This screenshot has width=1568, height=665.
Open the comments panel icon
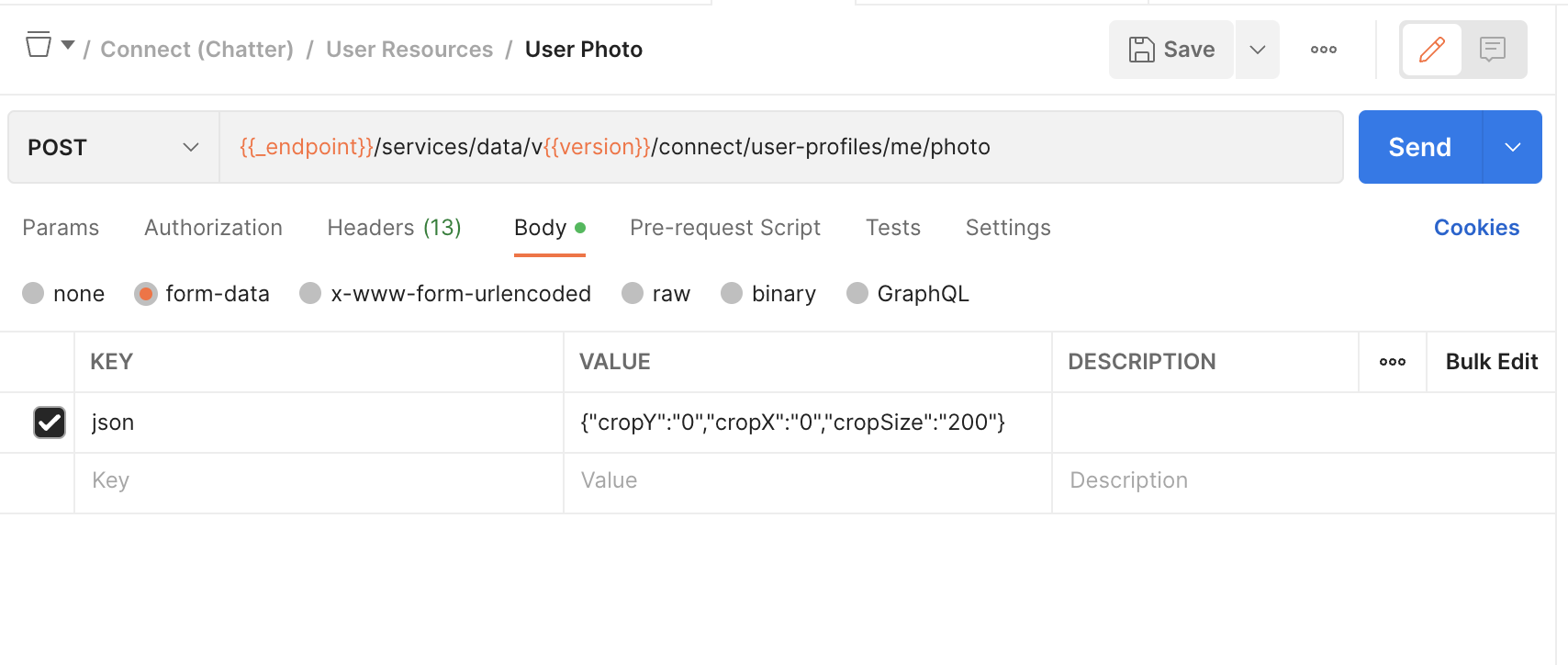1493,50
